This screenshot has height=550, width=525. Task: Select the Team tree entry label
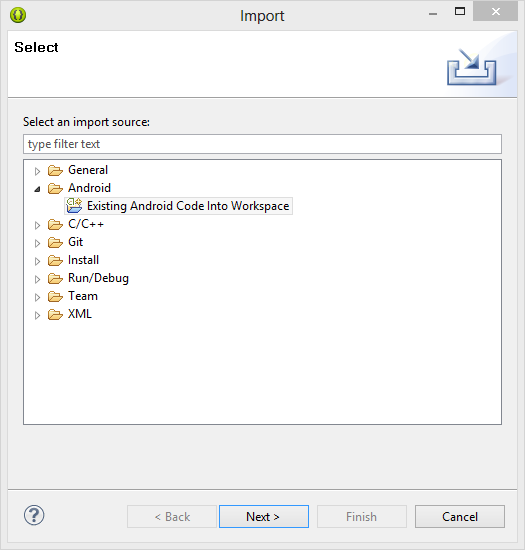pos(83,296)
